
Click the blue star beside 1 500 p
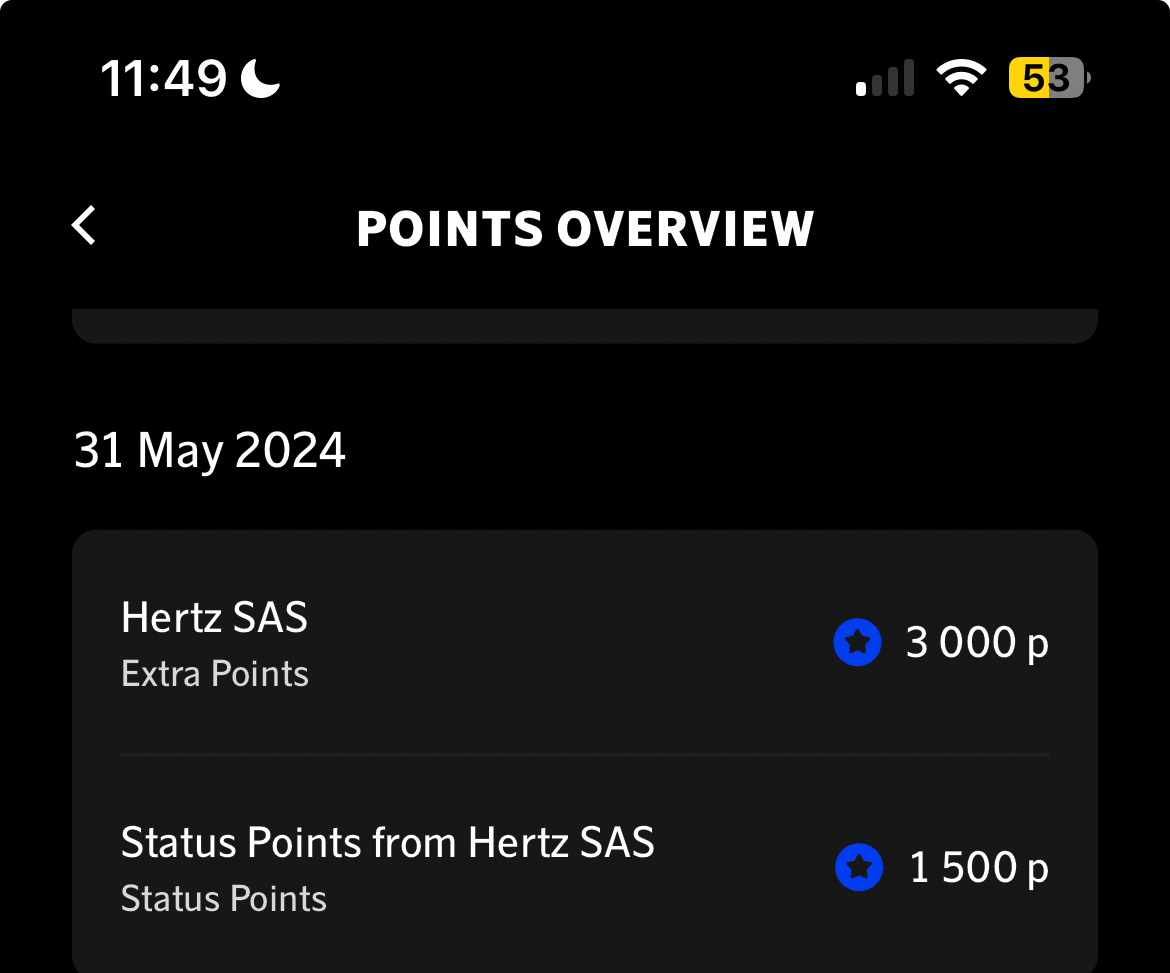point(859,867)
